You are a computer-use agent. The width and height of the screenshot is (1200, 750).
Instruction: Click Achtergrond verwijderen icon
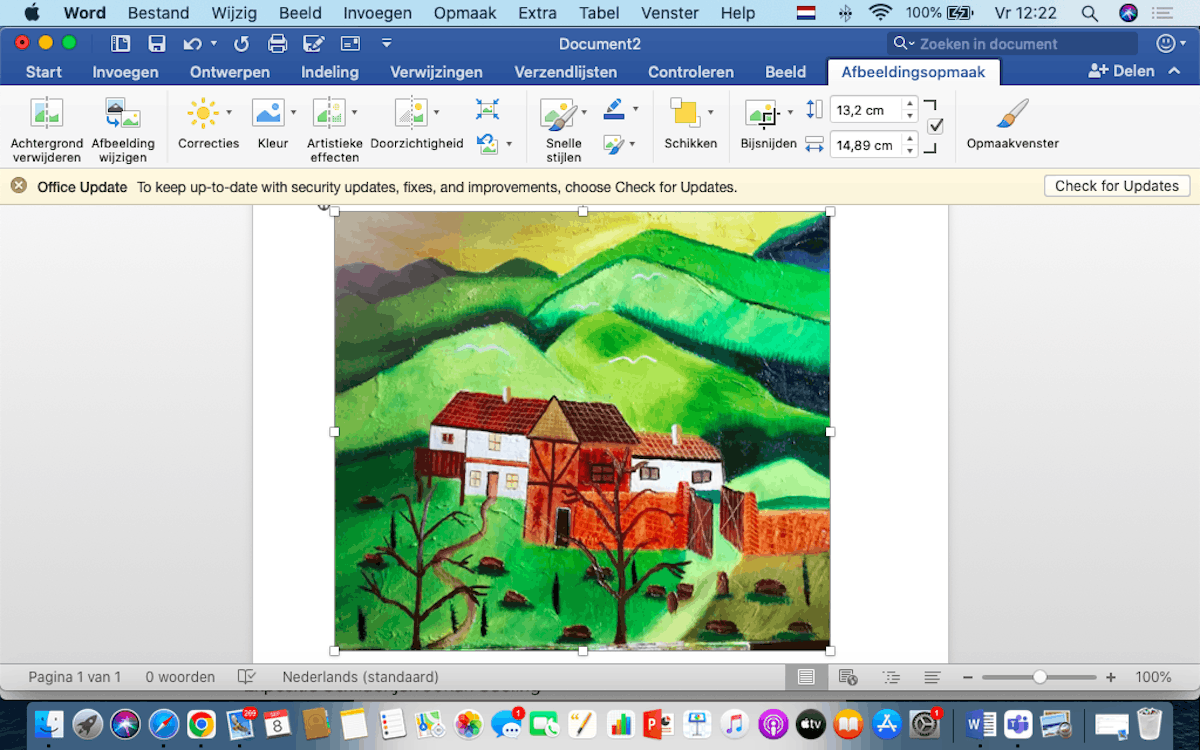point(46,113)
